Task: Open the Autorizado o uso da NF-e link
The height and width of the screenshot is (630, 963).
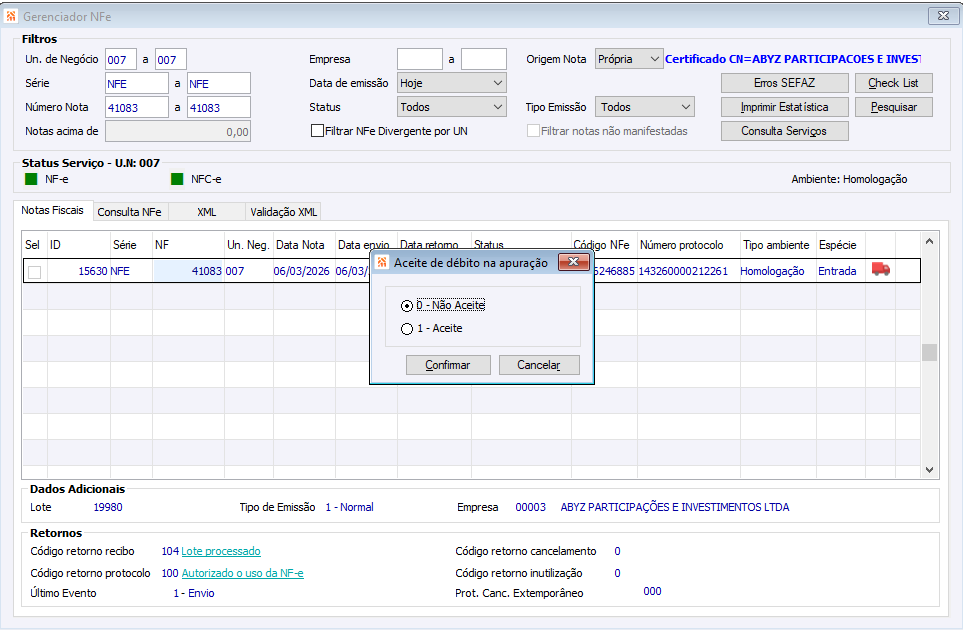Action: coord(243,573)
